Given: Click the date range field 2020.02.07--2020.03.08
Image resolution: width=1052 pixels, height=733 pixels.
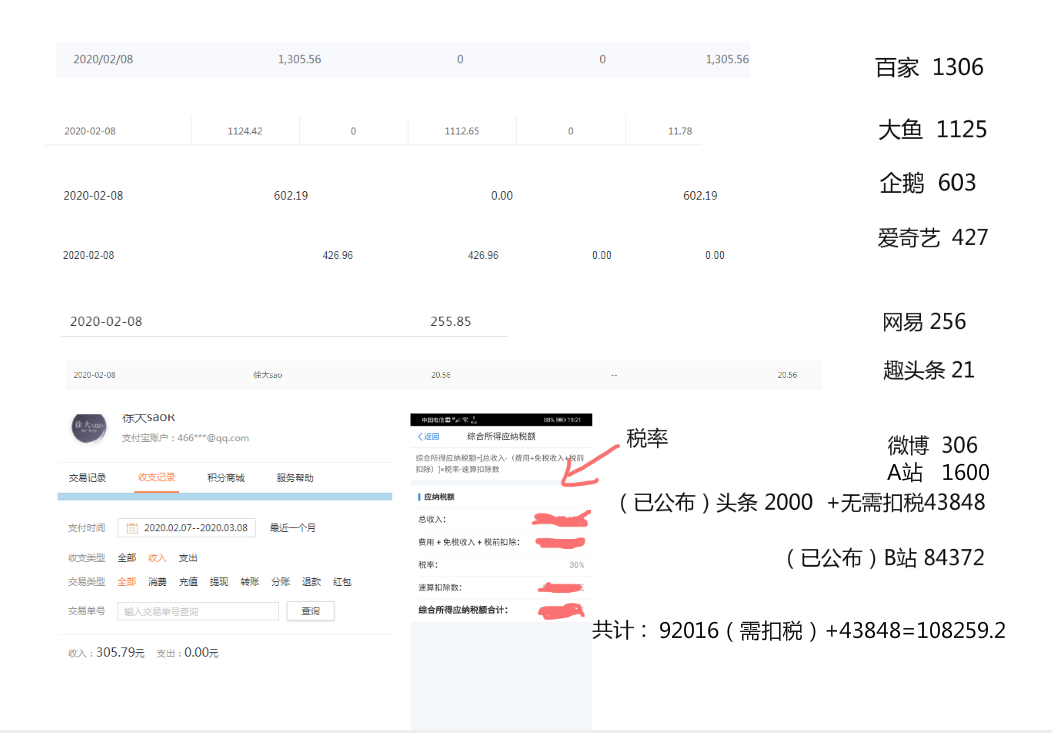Looking at the screenshot, I should tap(187, 528).
